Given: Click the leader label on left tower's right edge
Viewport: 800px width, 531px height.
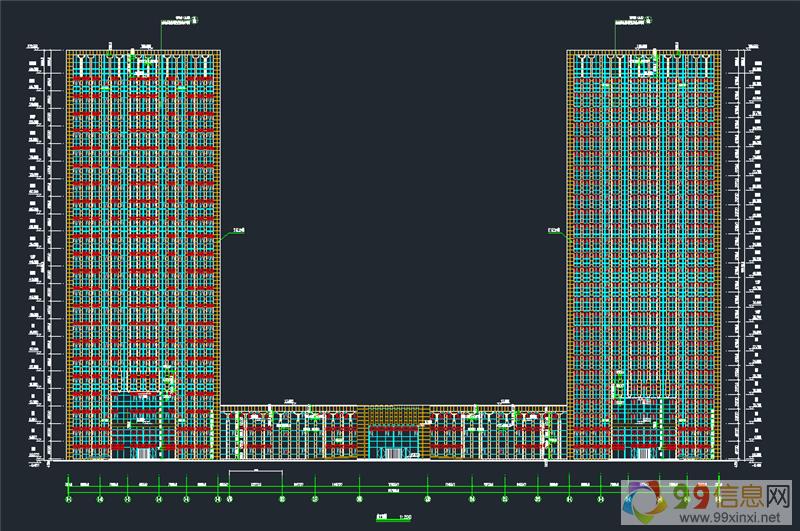Looking at the screenshot, I should (238, 231).
